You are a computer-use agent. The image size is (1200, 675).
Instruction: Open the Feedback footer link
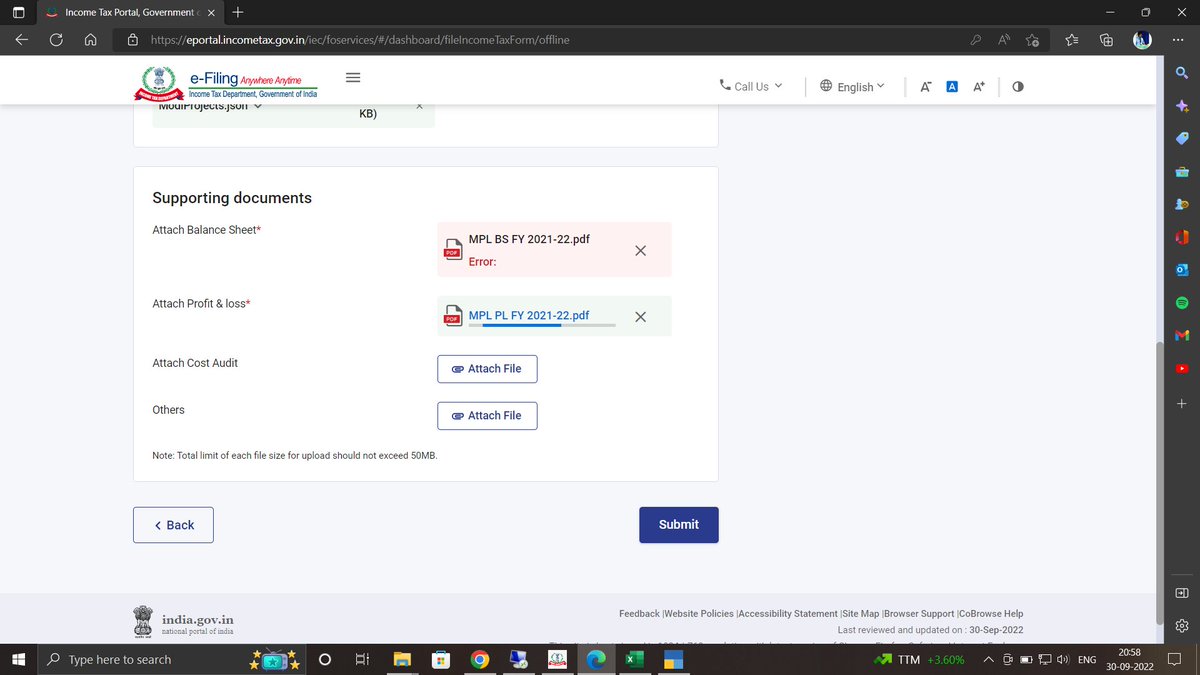pyautogui.click(x=639, y=614)
